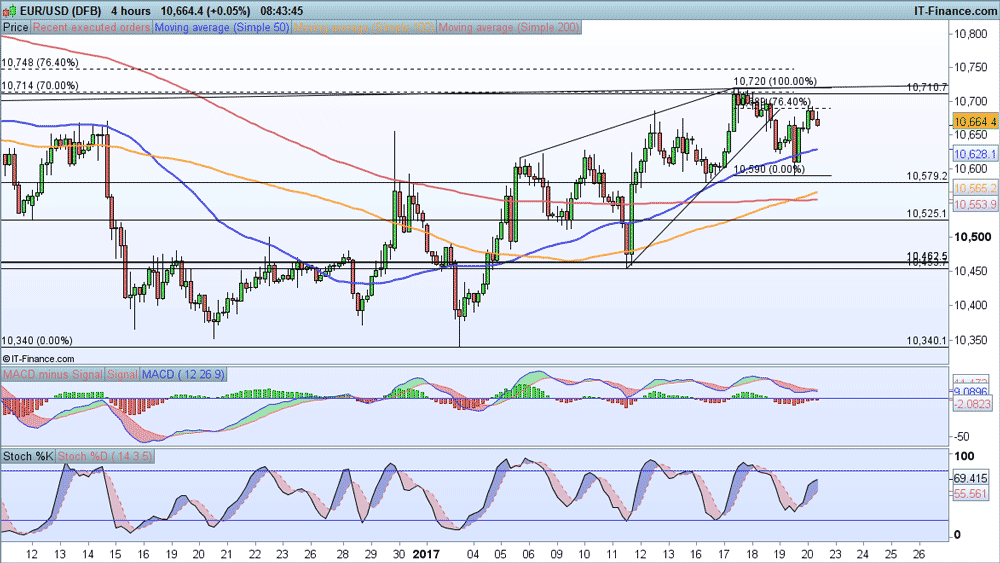Click the date 12 at left of time axis
Viewport: 1000px width, 563px height.
tap(31, 554)
